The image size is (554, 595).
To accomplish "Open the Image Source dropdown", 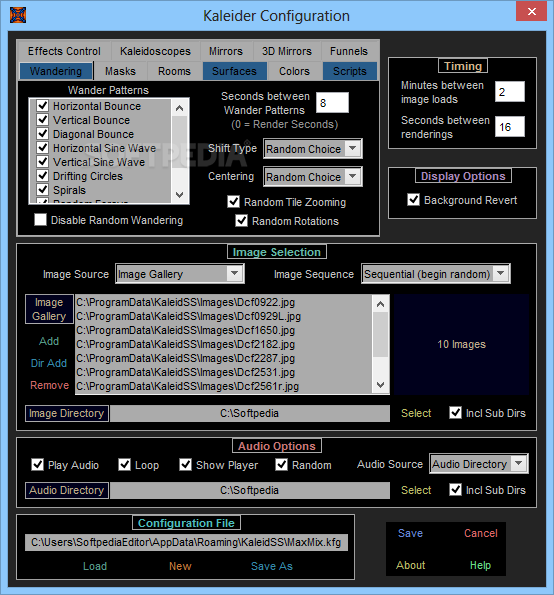I will [180, 274].
